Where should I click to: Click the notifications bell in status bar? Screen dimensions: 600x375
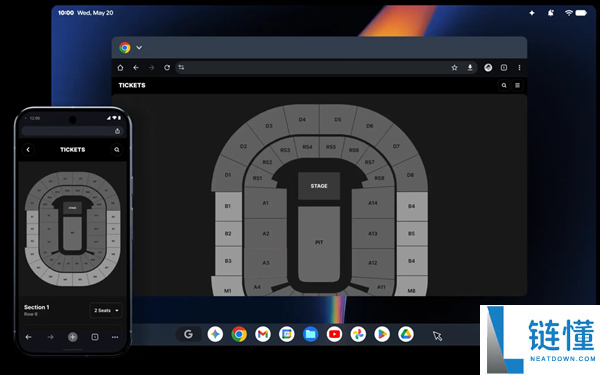(x=551, y=13)
